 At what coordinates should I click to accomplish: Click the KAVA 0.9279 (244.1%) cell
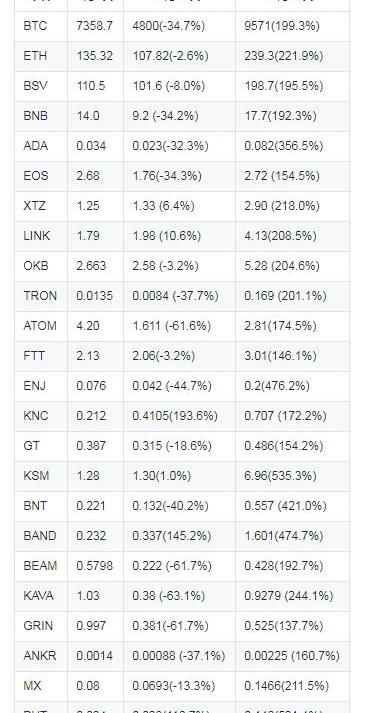point(289,596)
